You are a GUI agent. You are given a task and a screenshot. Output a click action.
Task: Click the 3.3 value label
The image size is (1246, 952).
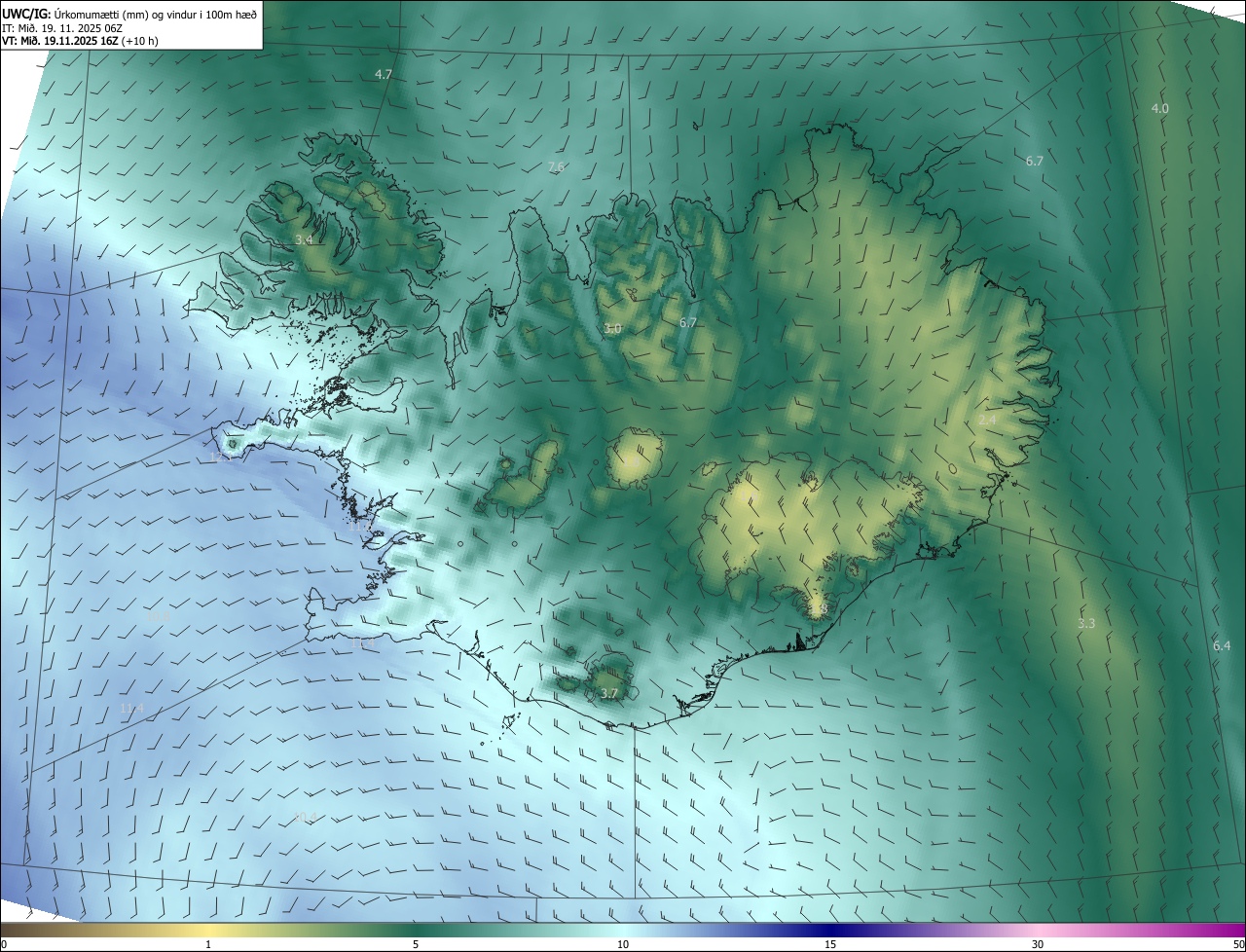[x=1086, y=623]
